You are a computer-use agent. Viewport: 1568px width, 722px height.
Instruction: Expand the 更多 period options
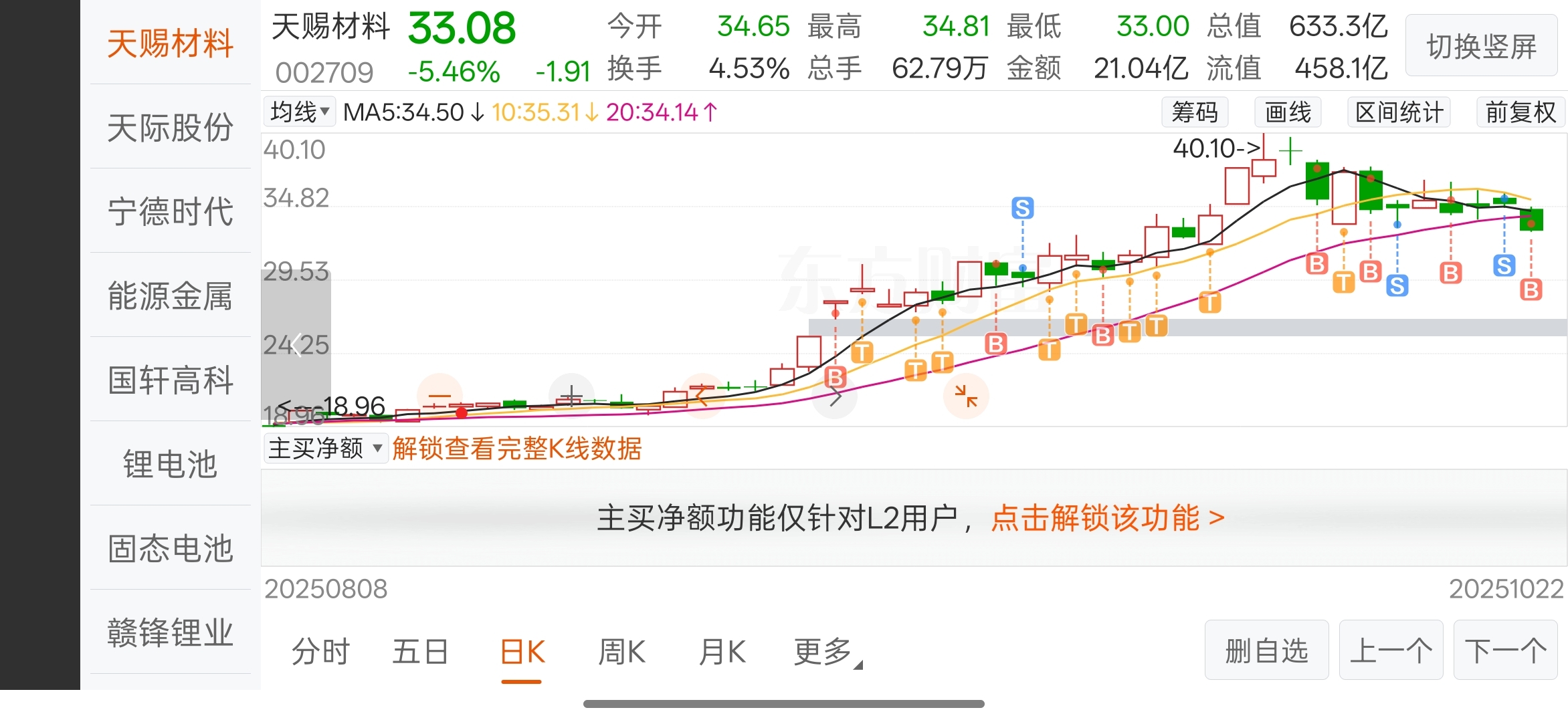[x=827, y=652]
